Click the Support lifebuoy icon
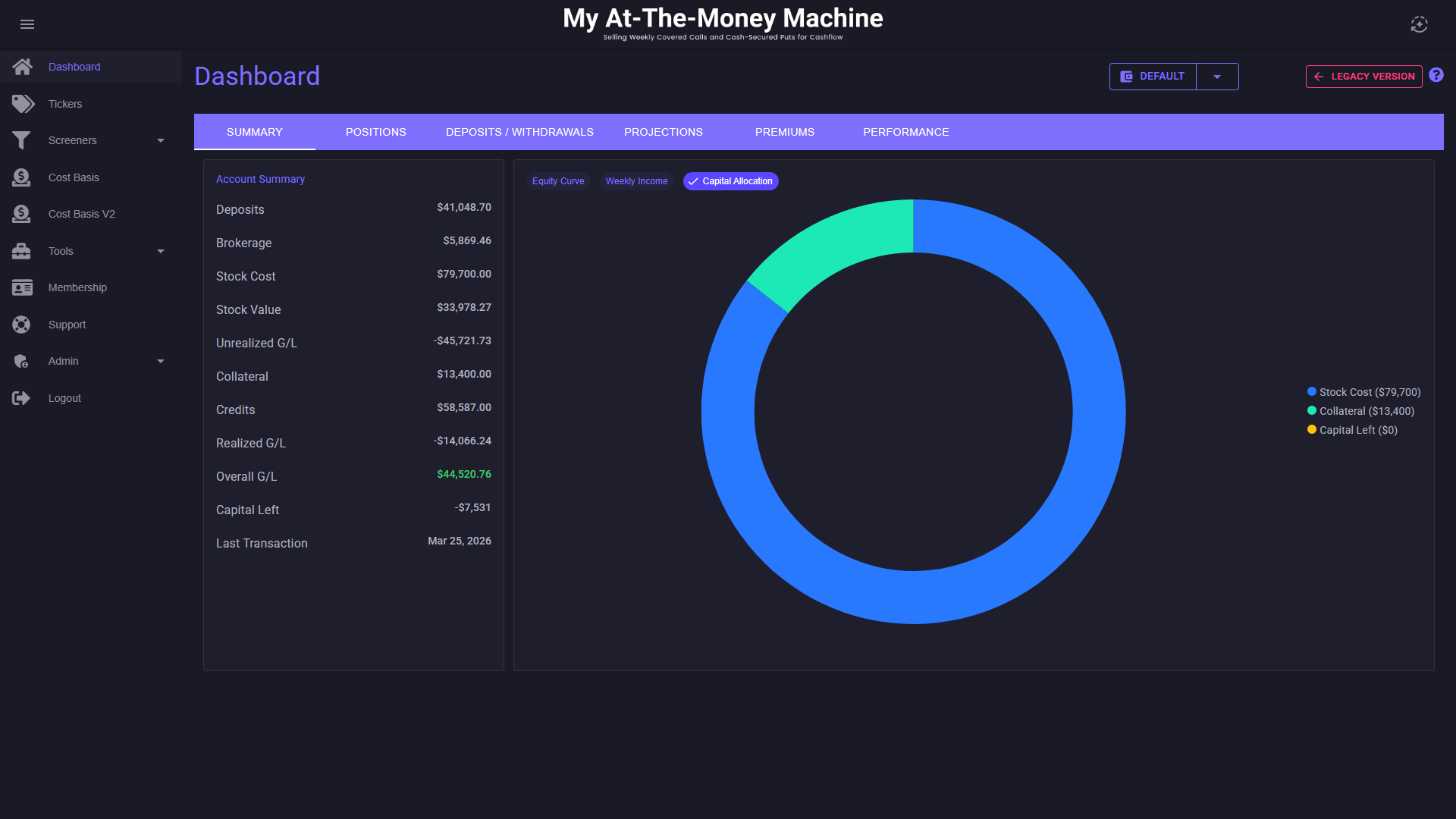Image resolution: width=1456 pixels, height=819 pixels. [21, 325]
